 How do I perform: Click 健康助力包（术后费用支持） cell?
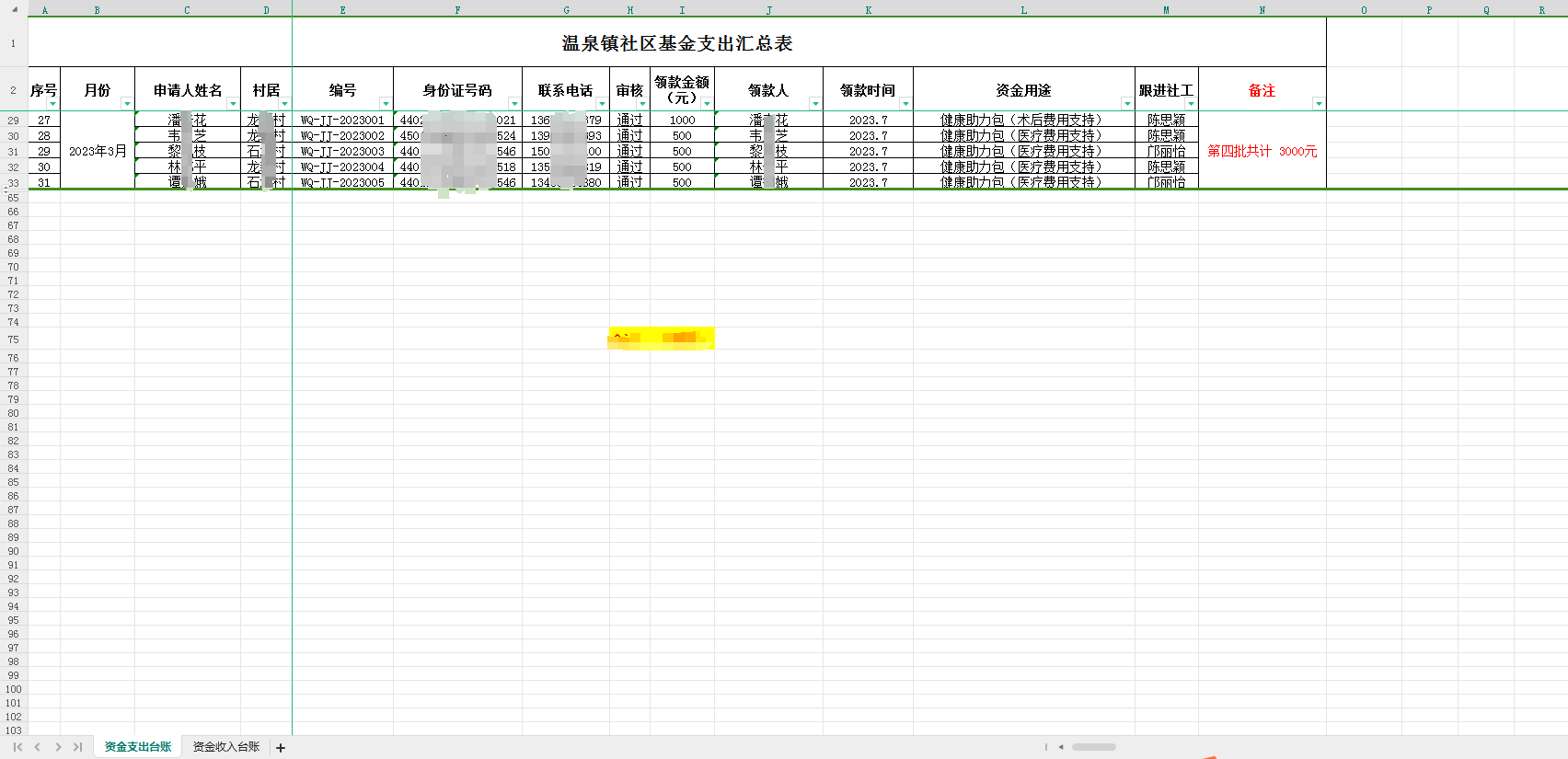coord(1024,121)
